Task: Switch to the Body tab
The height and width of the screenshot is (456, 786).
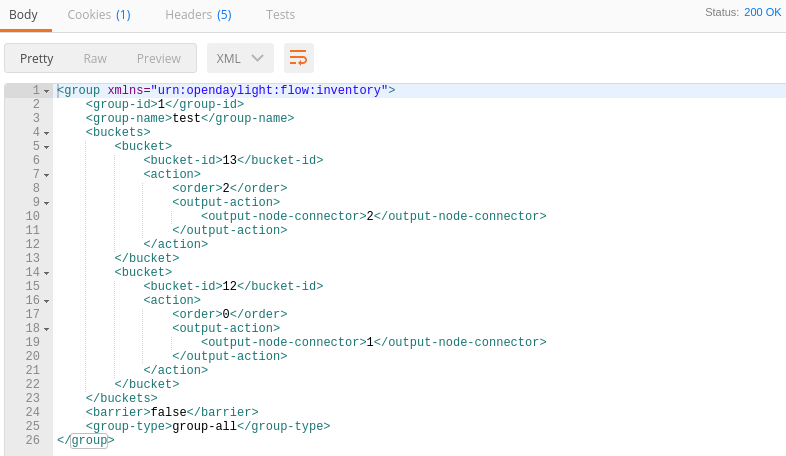Action: (23, 15)
